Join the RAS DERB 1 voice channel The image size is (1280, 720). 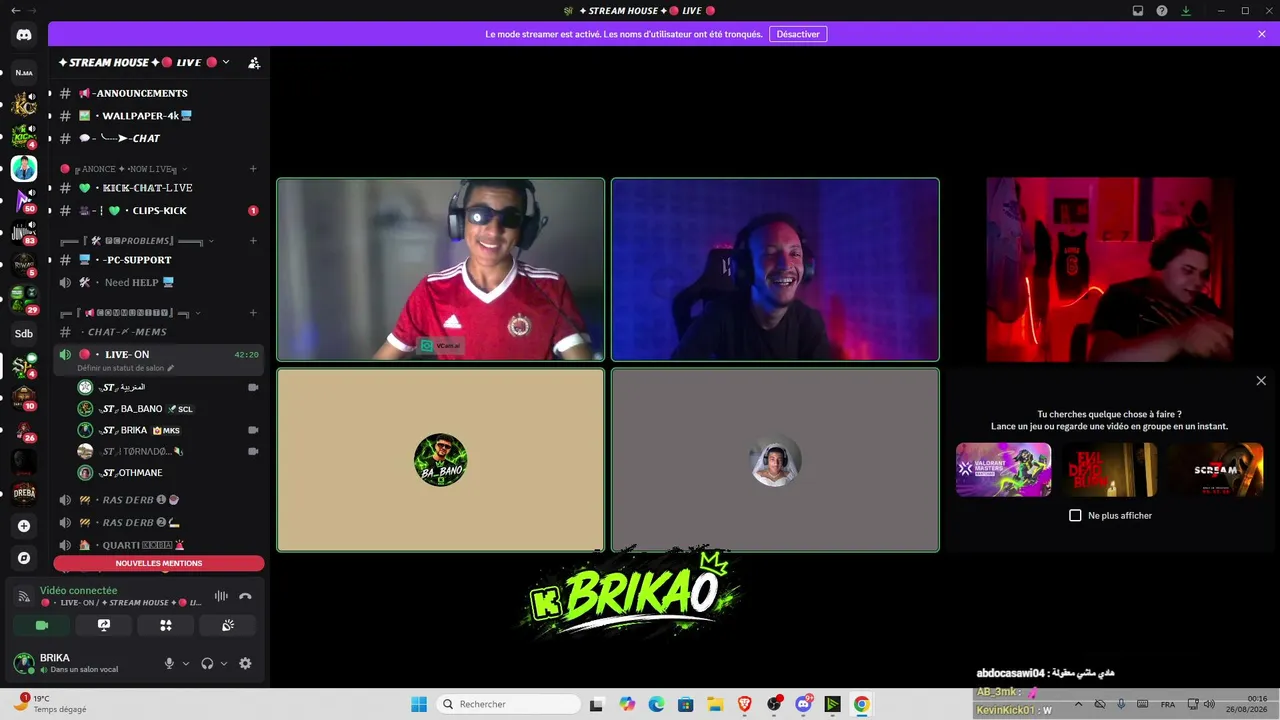(x=159, y=500)
